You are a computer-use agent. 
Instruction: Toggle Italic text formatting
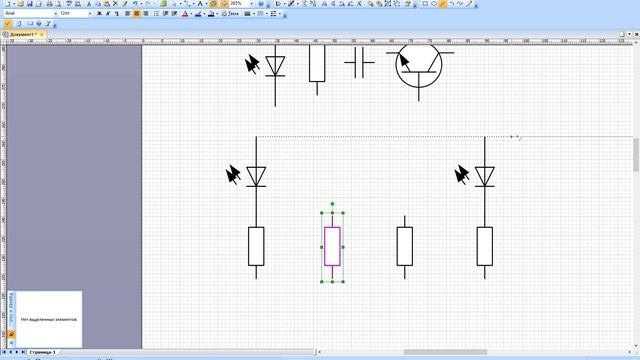108,13
